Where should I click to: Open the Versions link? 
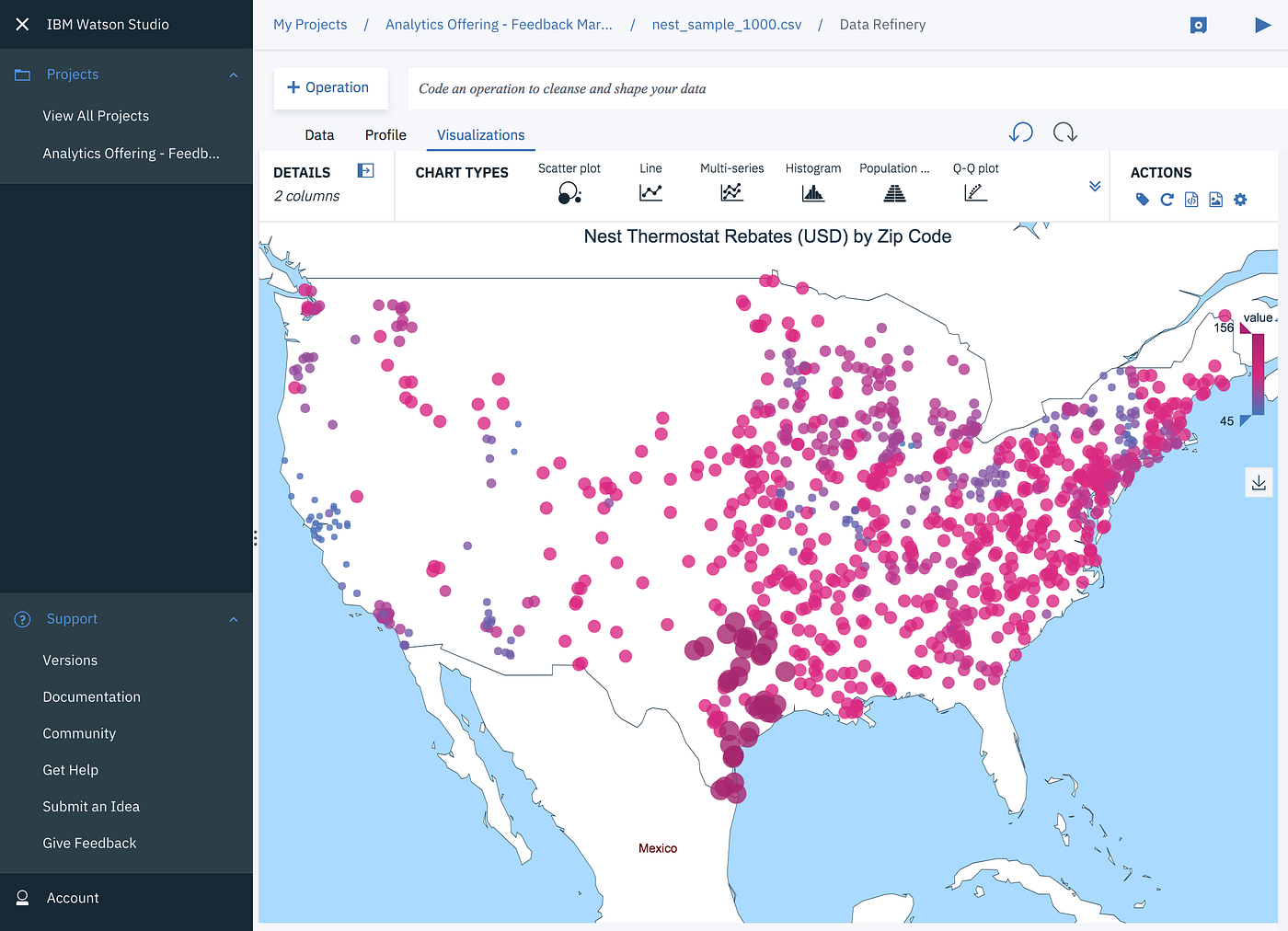pyautogui.click(x=70, y=661)
